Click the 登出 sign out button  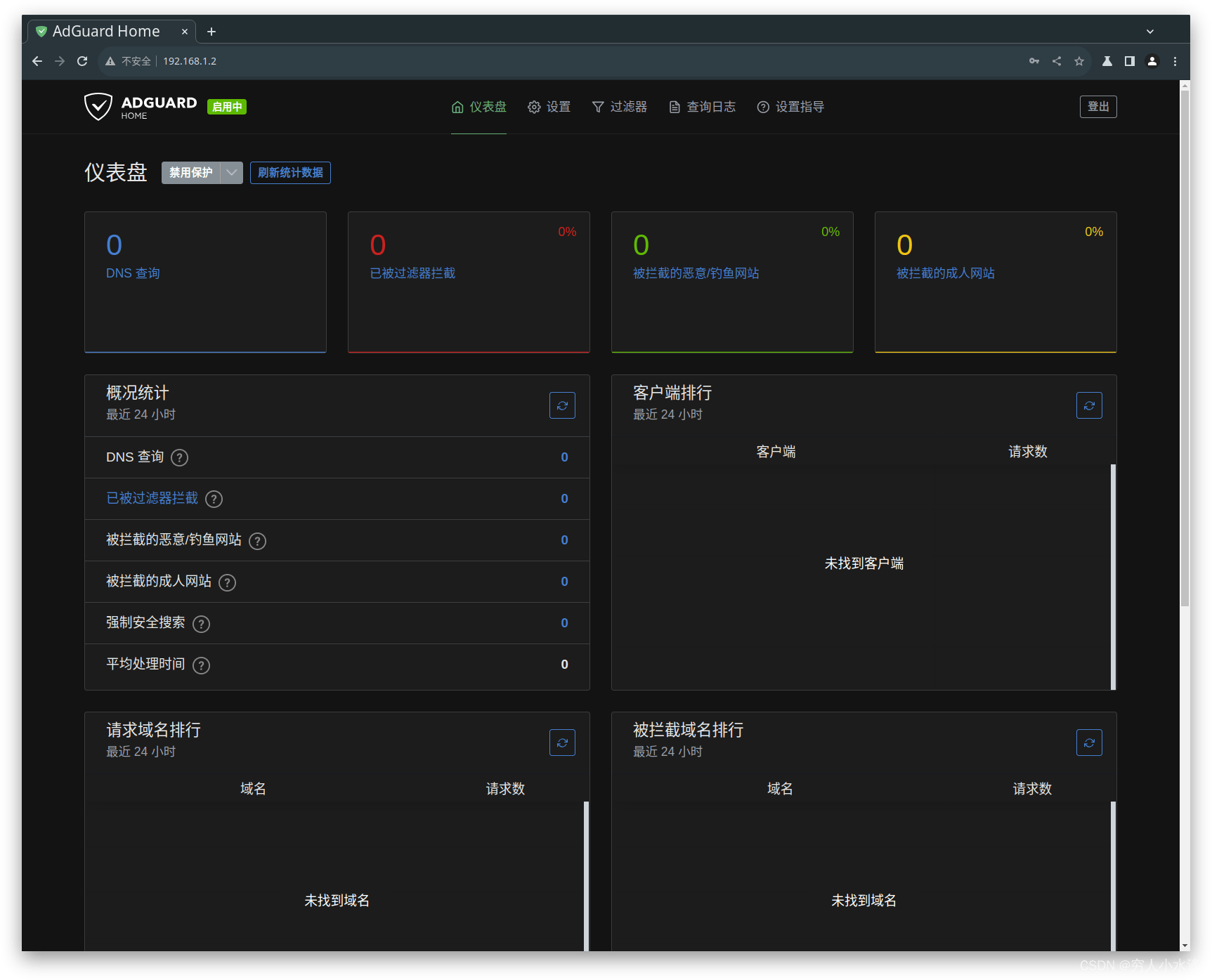coord(1098,107)
